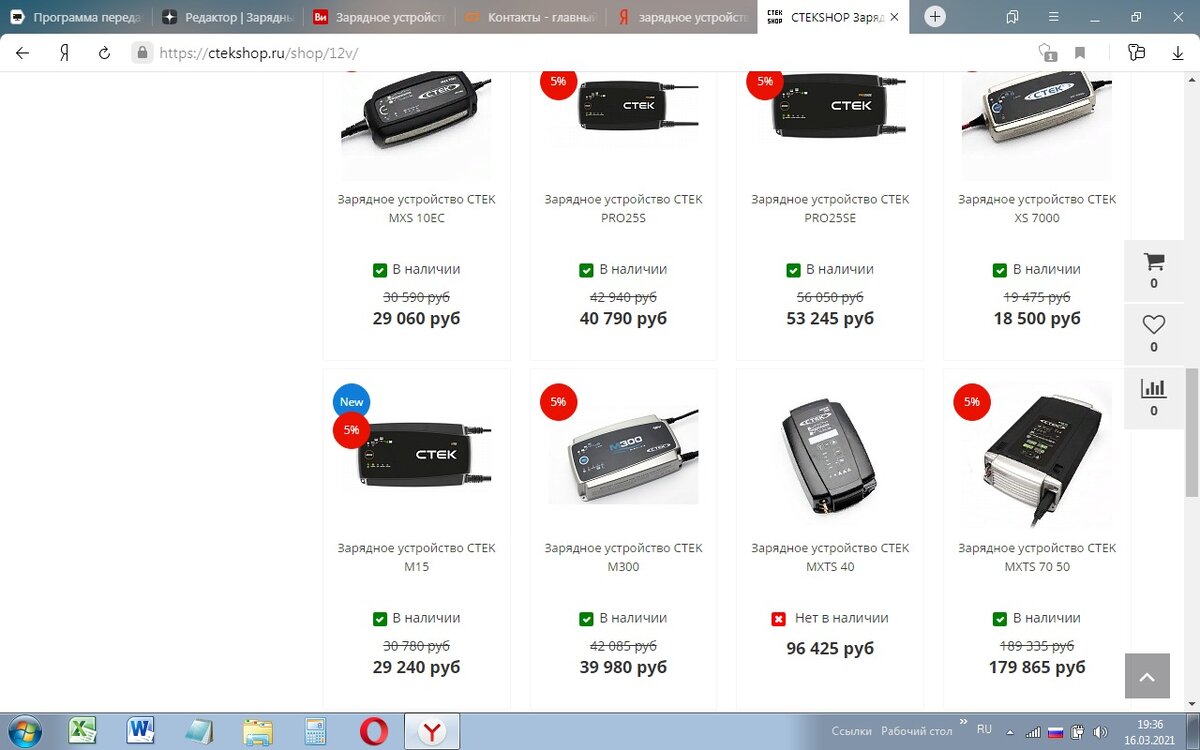The image size is (1200, 750).
Task: Open the protect badge icon in address bar
Action: click(1047, 53)
